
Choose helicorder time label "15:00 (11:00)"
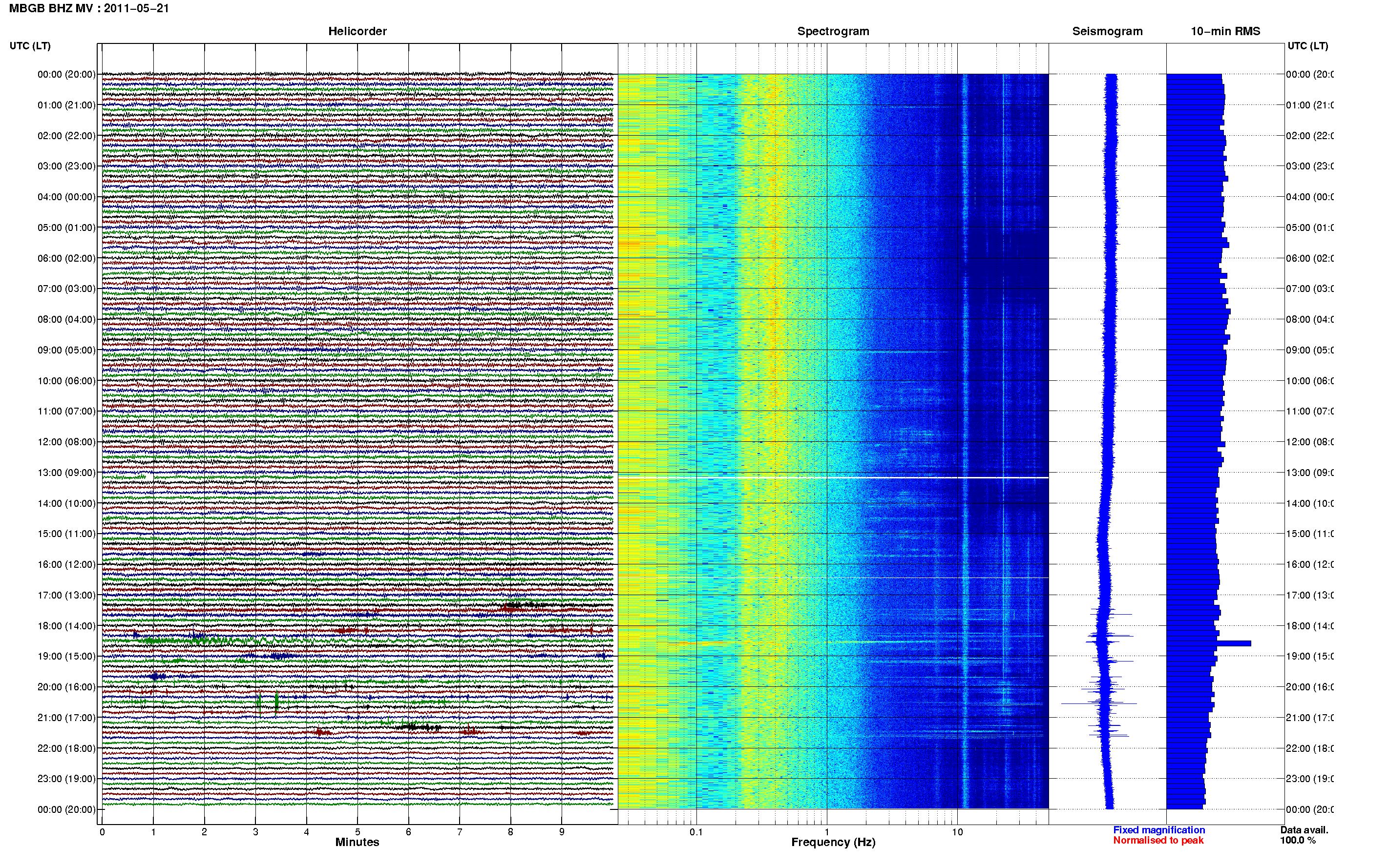click(66, 534)
